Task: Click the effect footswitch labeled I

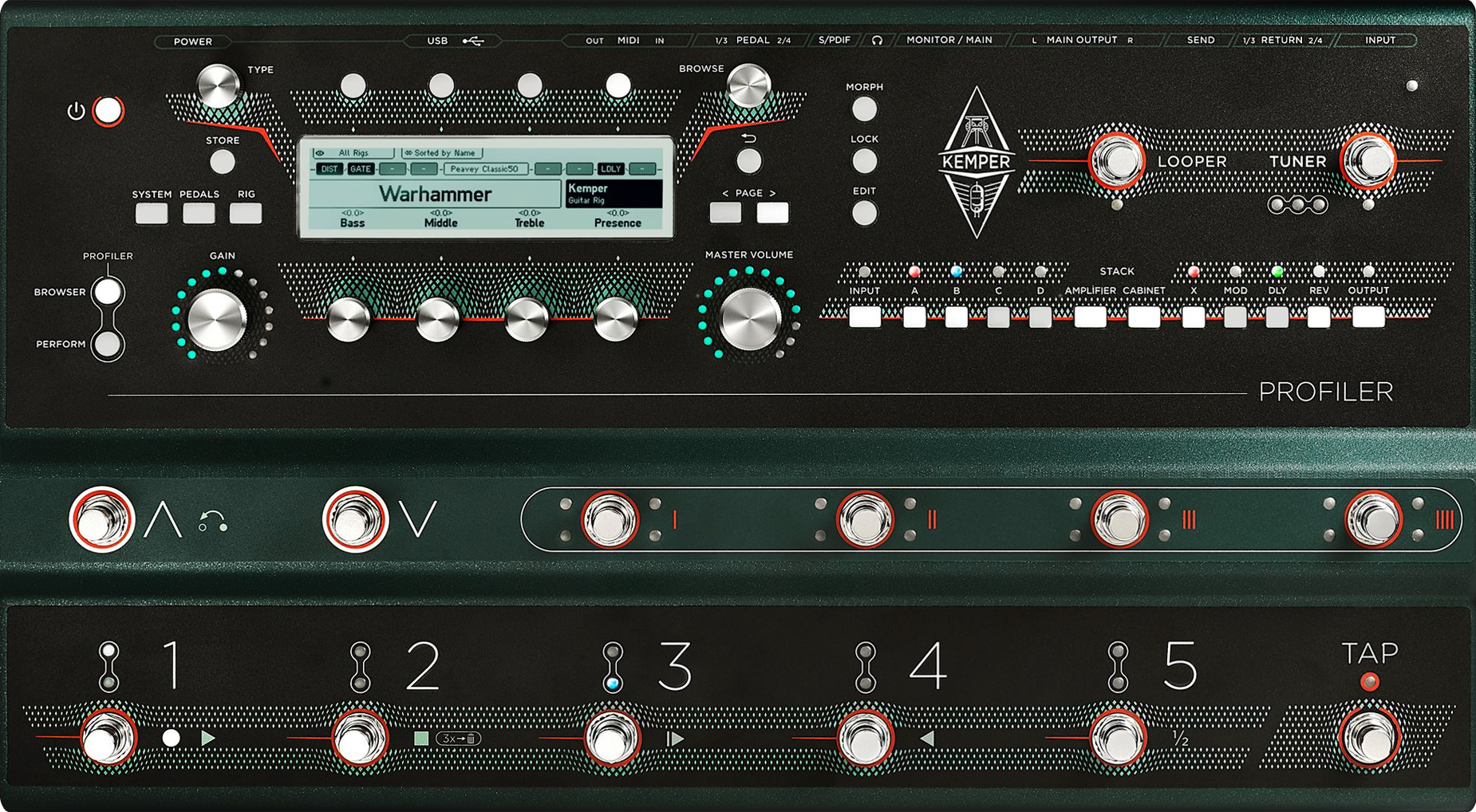Action: (x=610, y=519)
